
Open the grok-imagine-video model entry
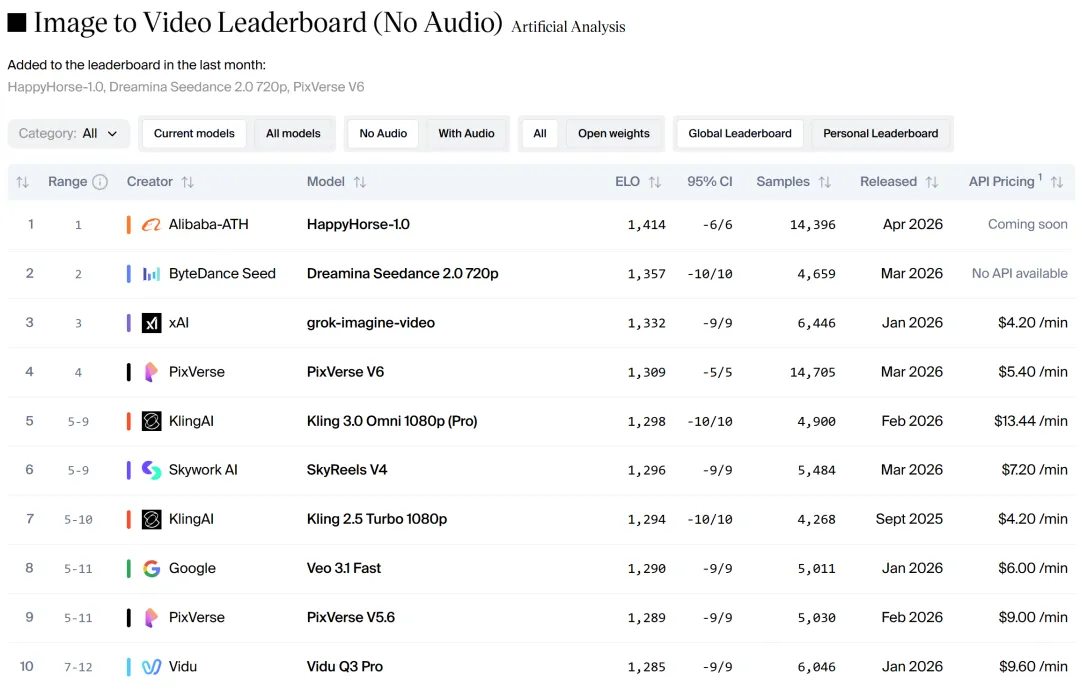pyautogui.click(x=371, y=323)
